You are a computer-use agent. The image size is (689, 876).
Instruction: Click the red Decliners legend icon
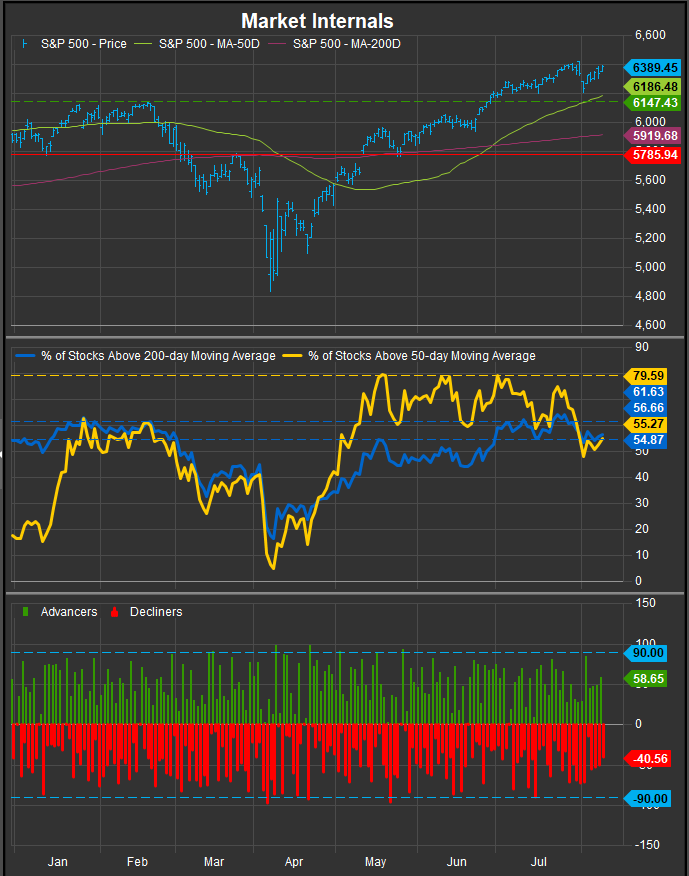click(113, 611)
